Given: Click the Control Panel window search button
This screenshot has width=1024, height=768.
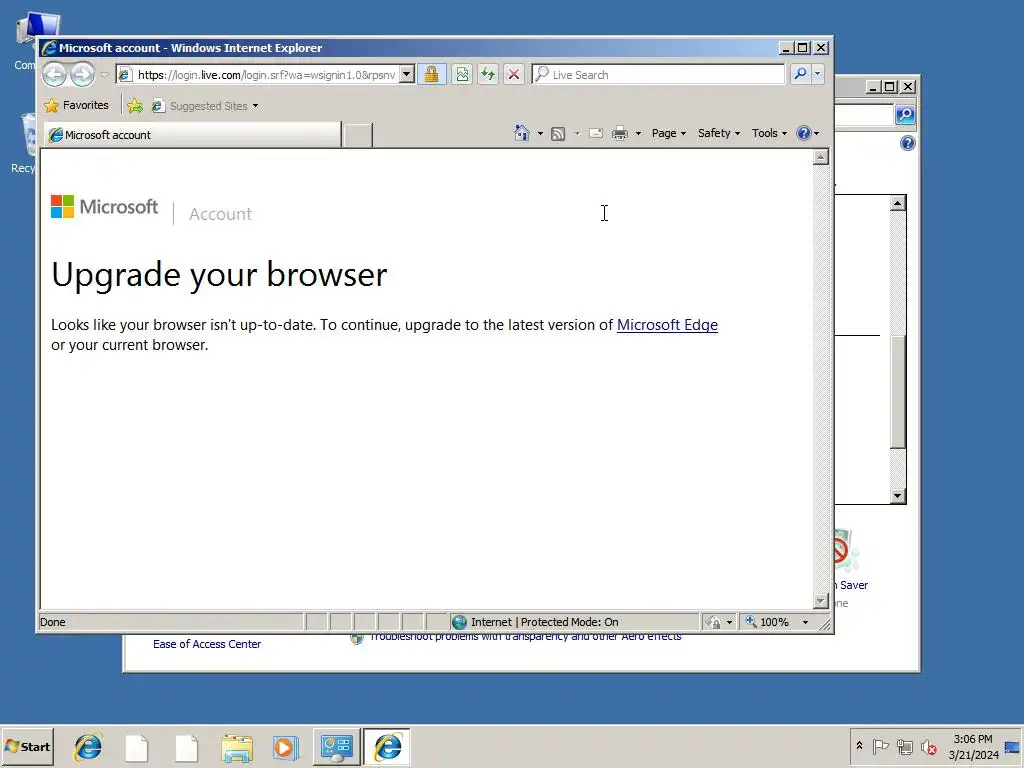Looking at the screenshot, I should point(905,115).
